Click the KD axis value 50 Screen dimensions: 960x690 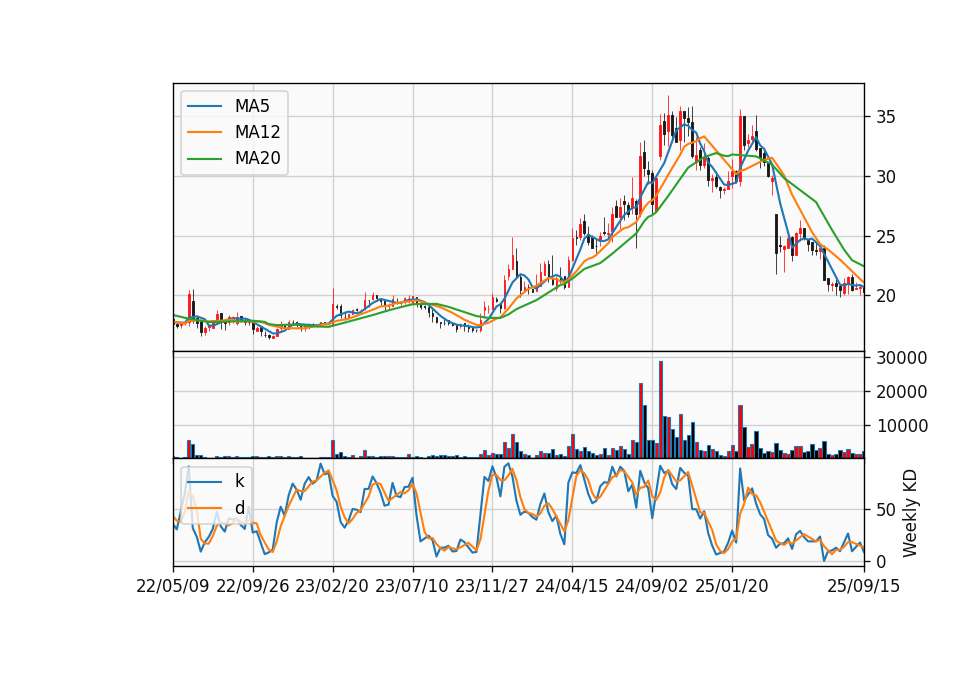tap(886, 510)
